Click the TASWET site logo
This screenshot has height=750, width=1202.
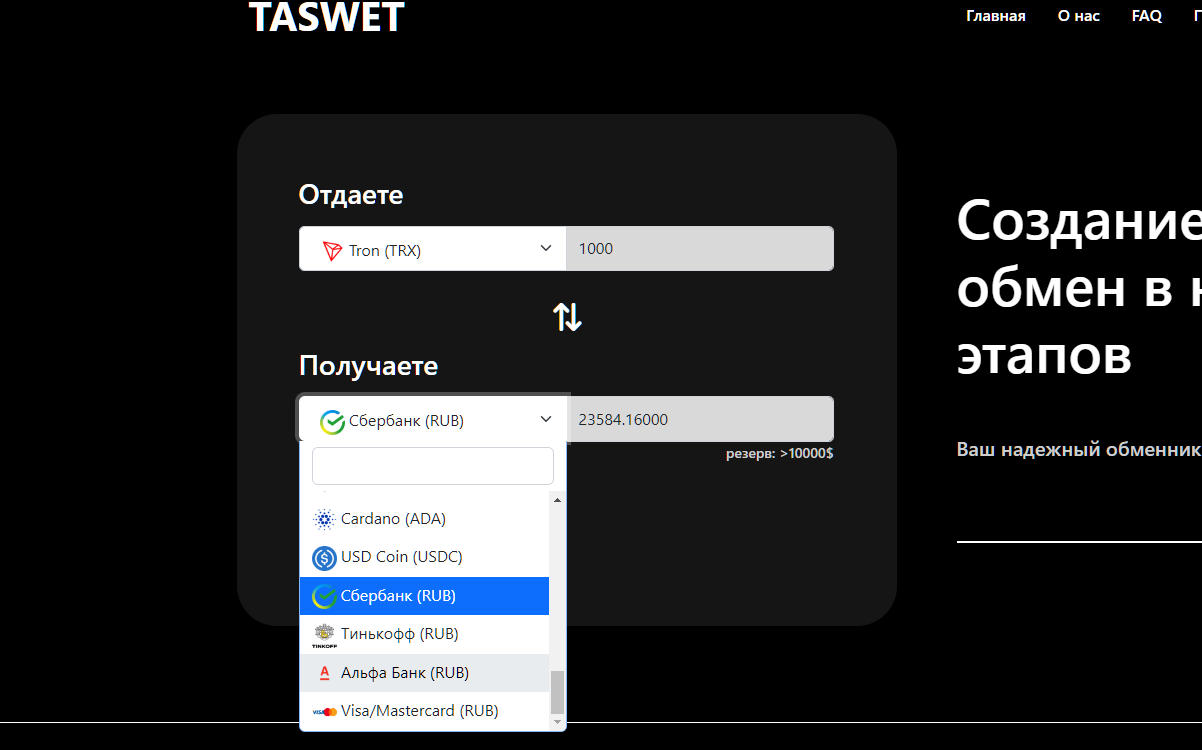tap(326, 17)
